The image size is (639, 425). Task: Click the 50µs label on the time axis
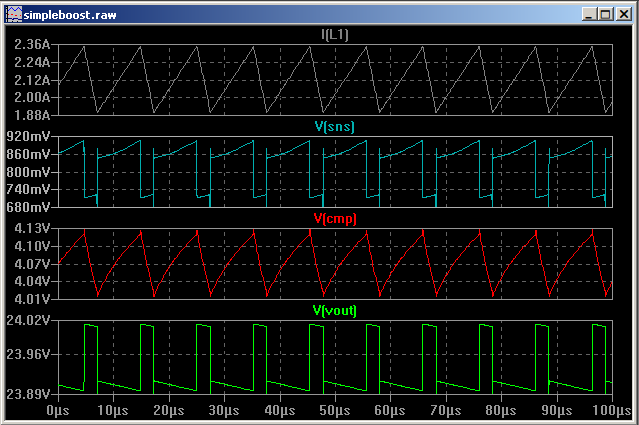[335, 410]
